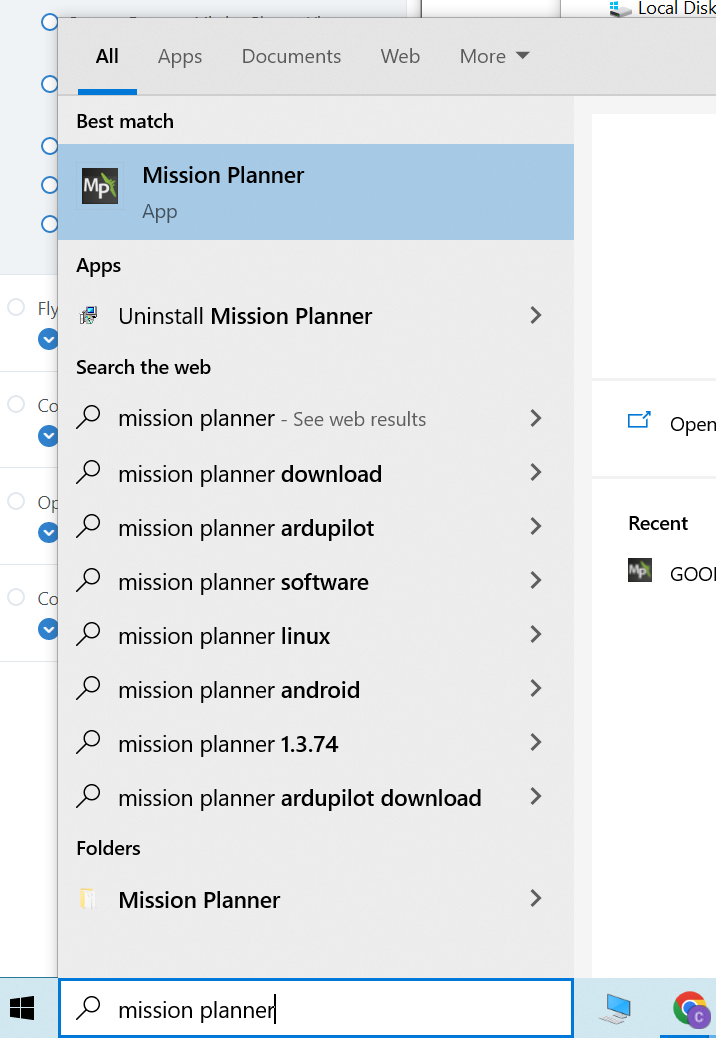
Task: Click the Open action icon in preview pane
Action: pyautogui.click(x=639, y=420)
